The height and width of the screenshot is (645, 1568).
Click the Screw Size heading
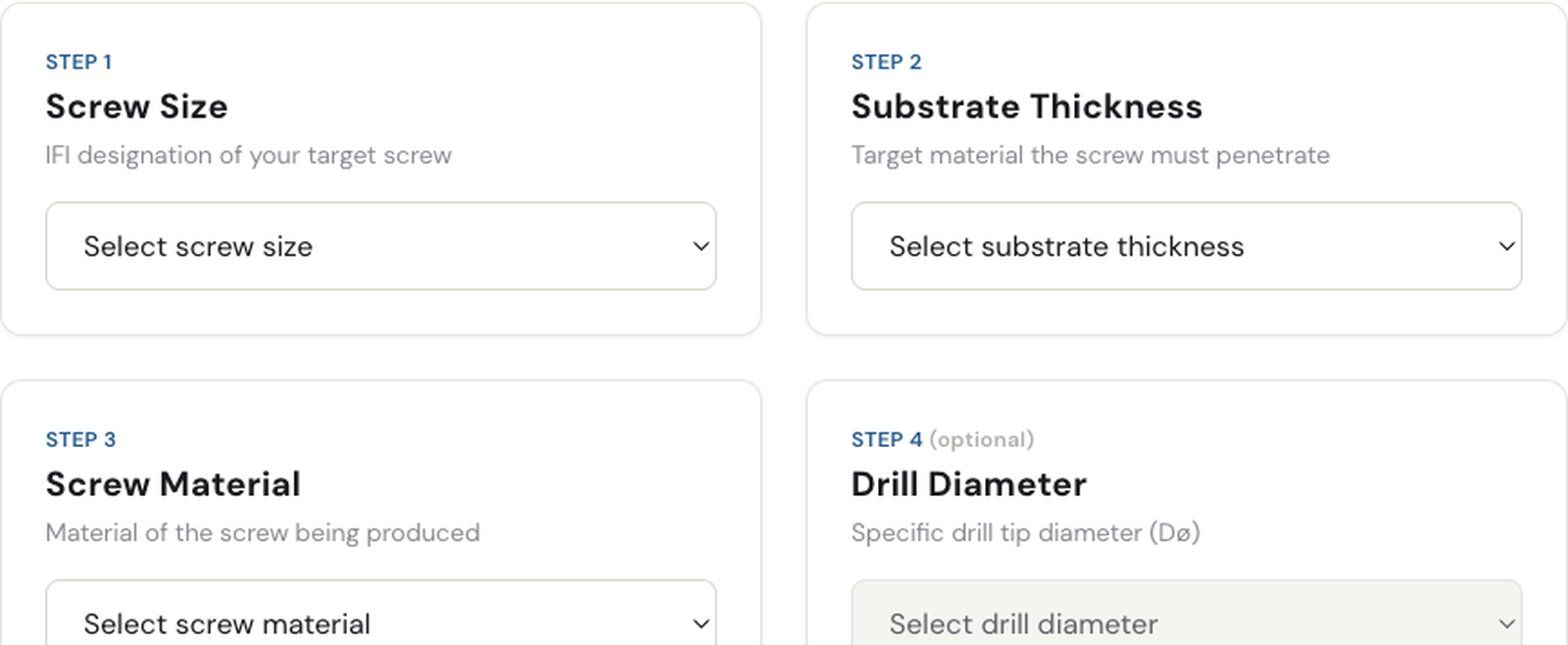click(x=136, y=106)
